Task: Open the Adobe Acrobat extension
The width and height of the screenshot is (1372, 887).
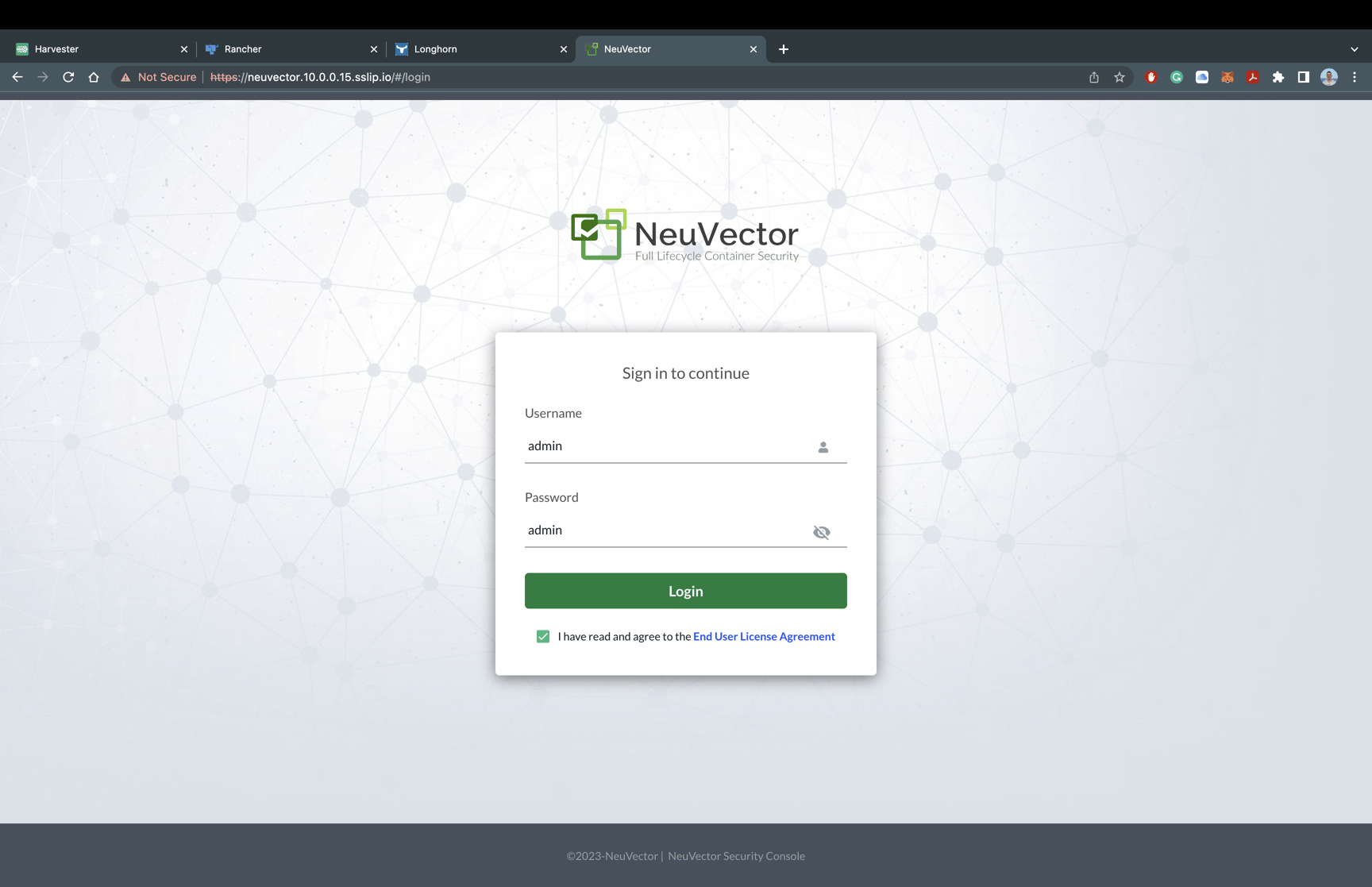Action: coord(1252,77)
